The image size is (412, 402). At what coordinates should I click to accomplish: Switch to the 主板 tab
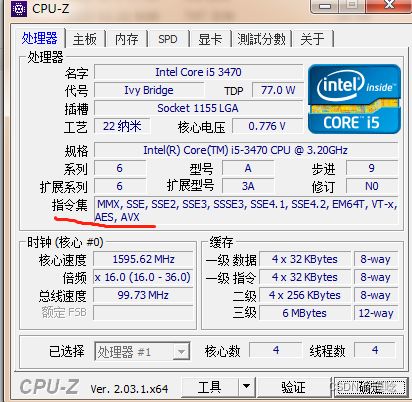click(x=85, y=39)
